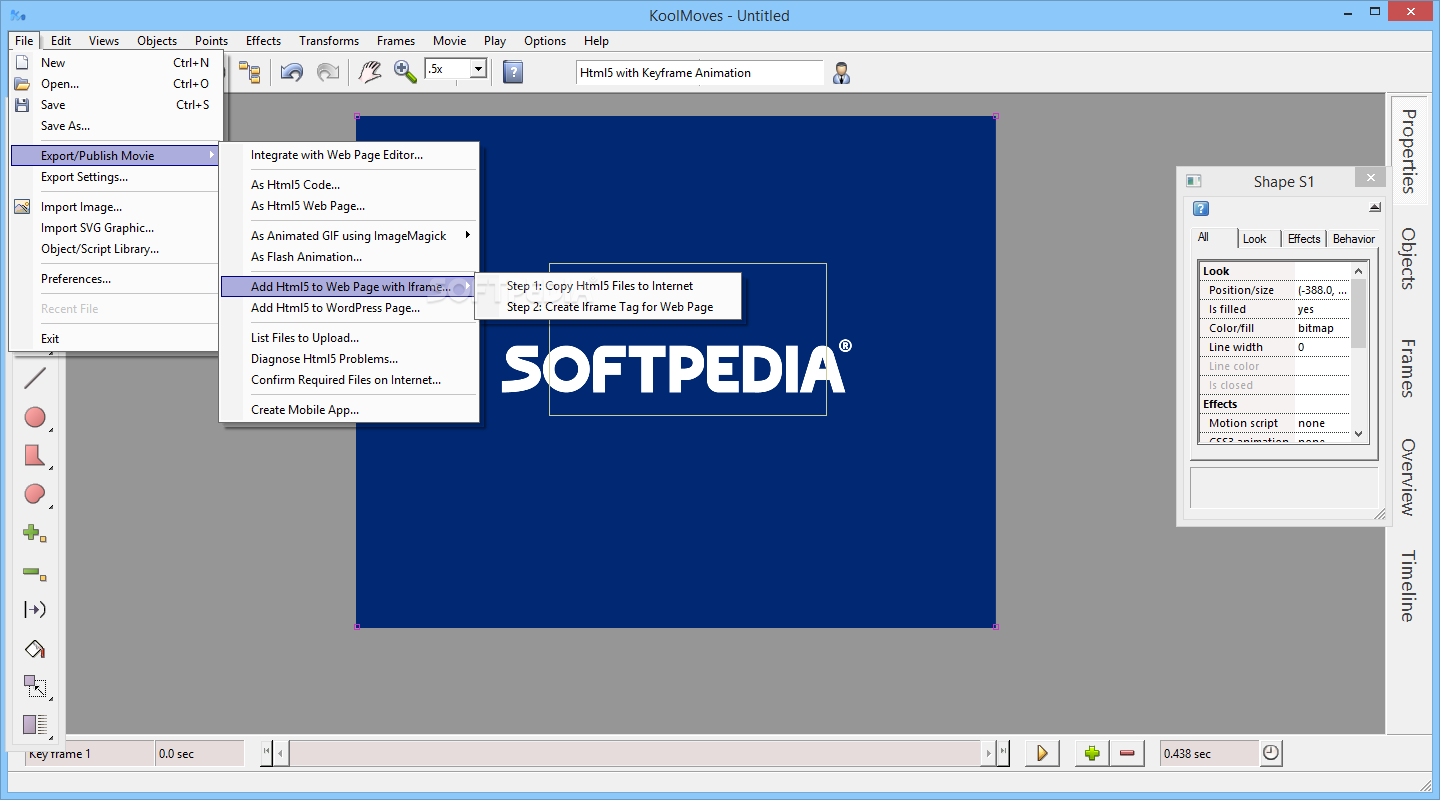The image size is (1440, 800).
Task: Click the Is filled property row
Action: pyautogui.click(x=1274, y=309)
